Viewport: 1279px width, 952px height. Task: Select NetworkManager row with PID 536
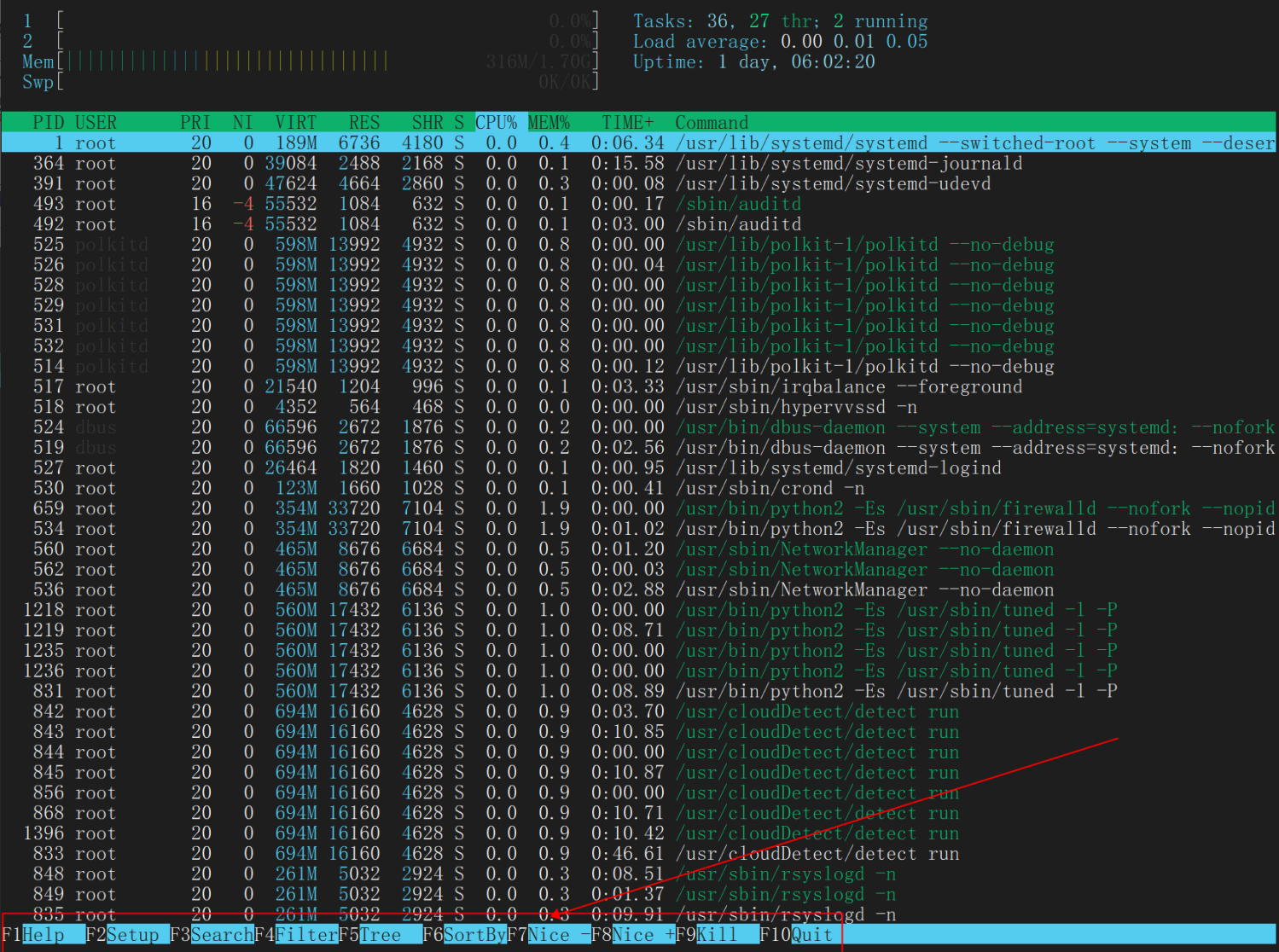tap(639, 589)
